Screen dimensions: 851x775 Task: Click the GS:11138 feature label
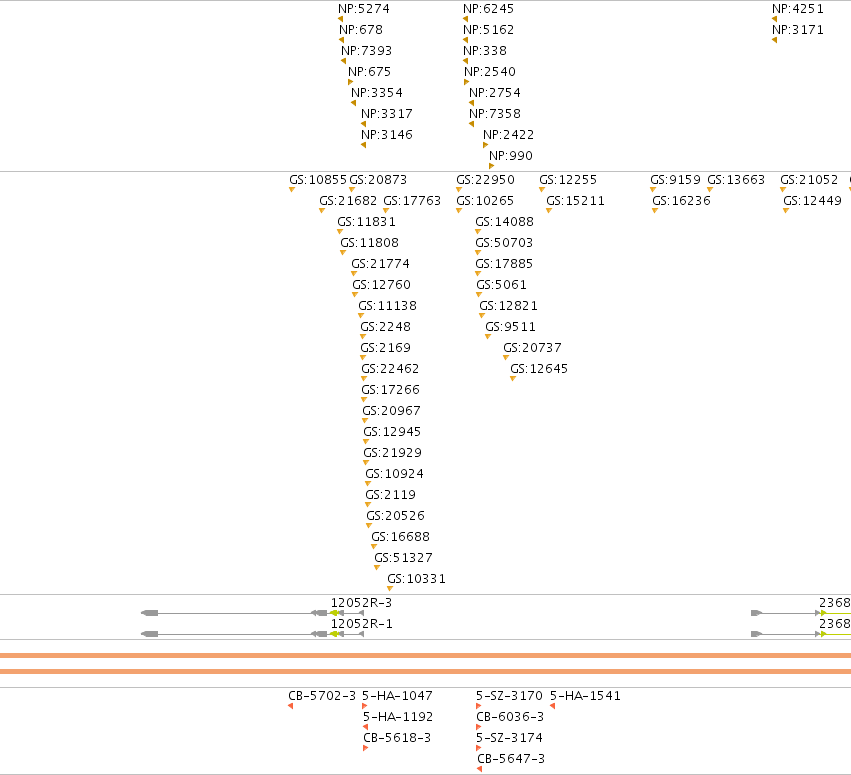388,306
